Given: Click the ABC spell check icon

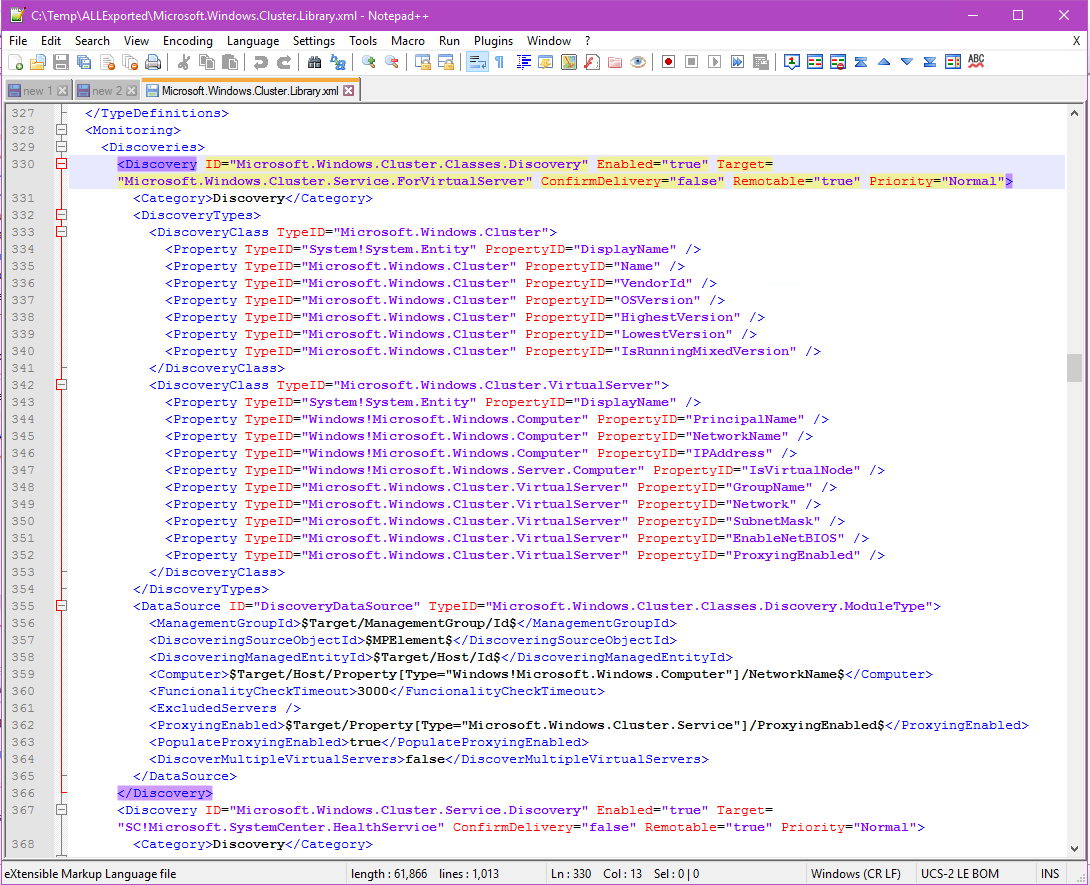Looking at the screenshot, I should coord(976,62).
